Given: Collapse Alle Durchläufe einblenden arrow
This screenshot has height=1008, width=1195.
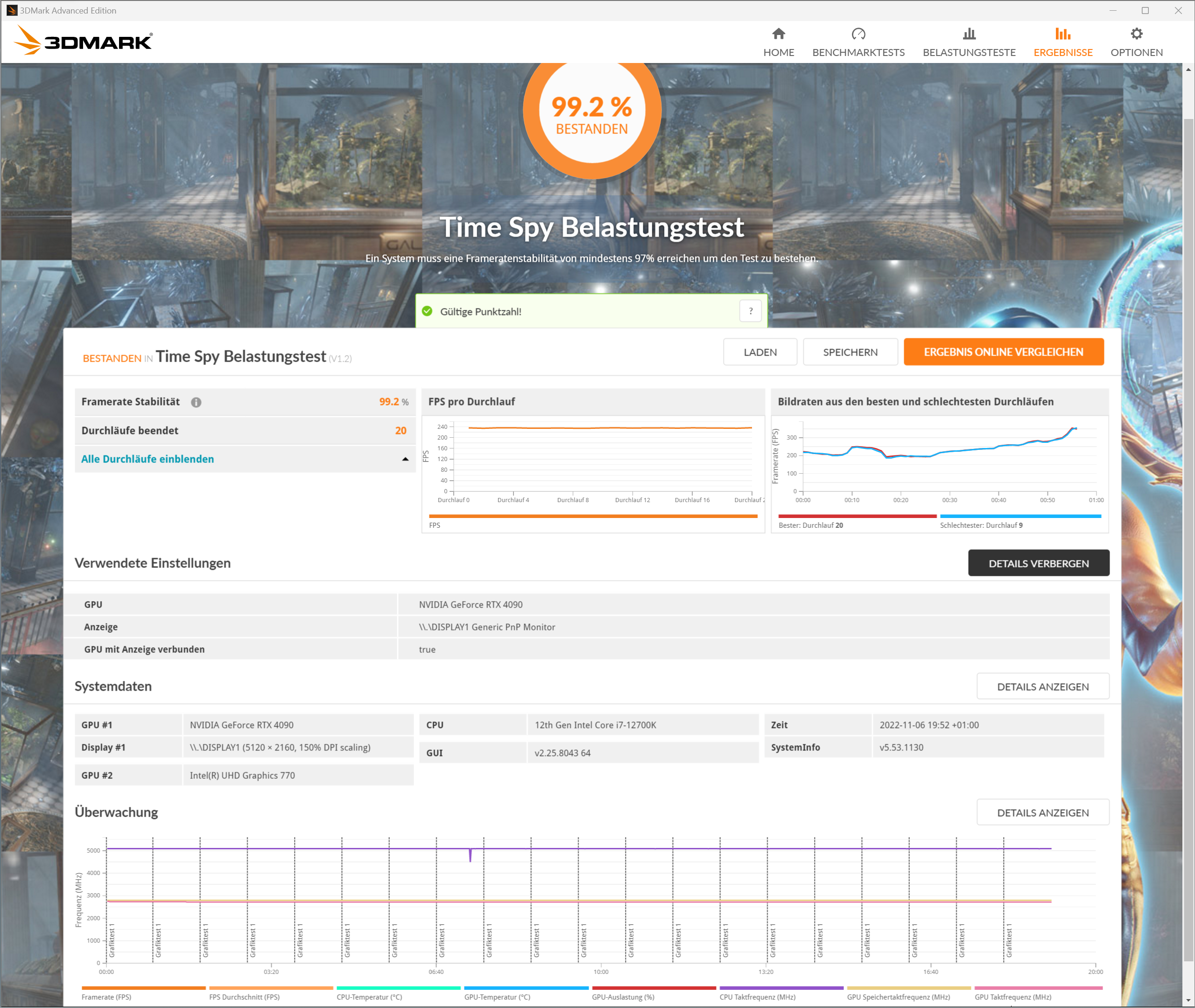Looking at the screenshot, I should [405, 459].
